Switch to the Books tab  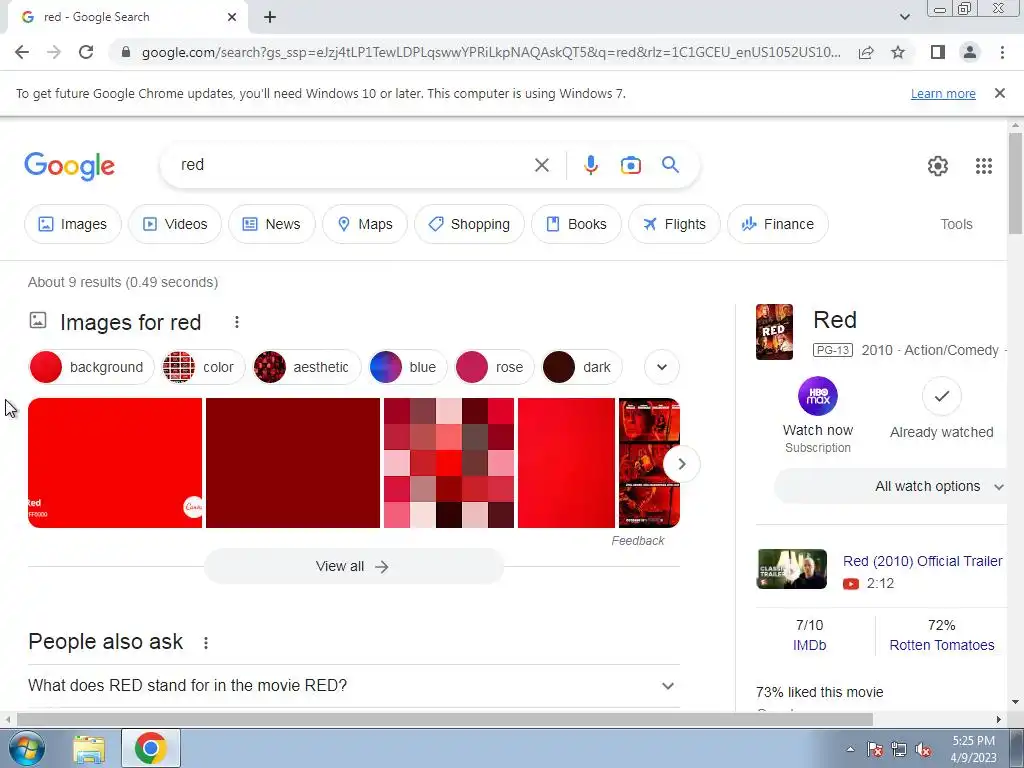click(576, 224)
